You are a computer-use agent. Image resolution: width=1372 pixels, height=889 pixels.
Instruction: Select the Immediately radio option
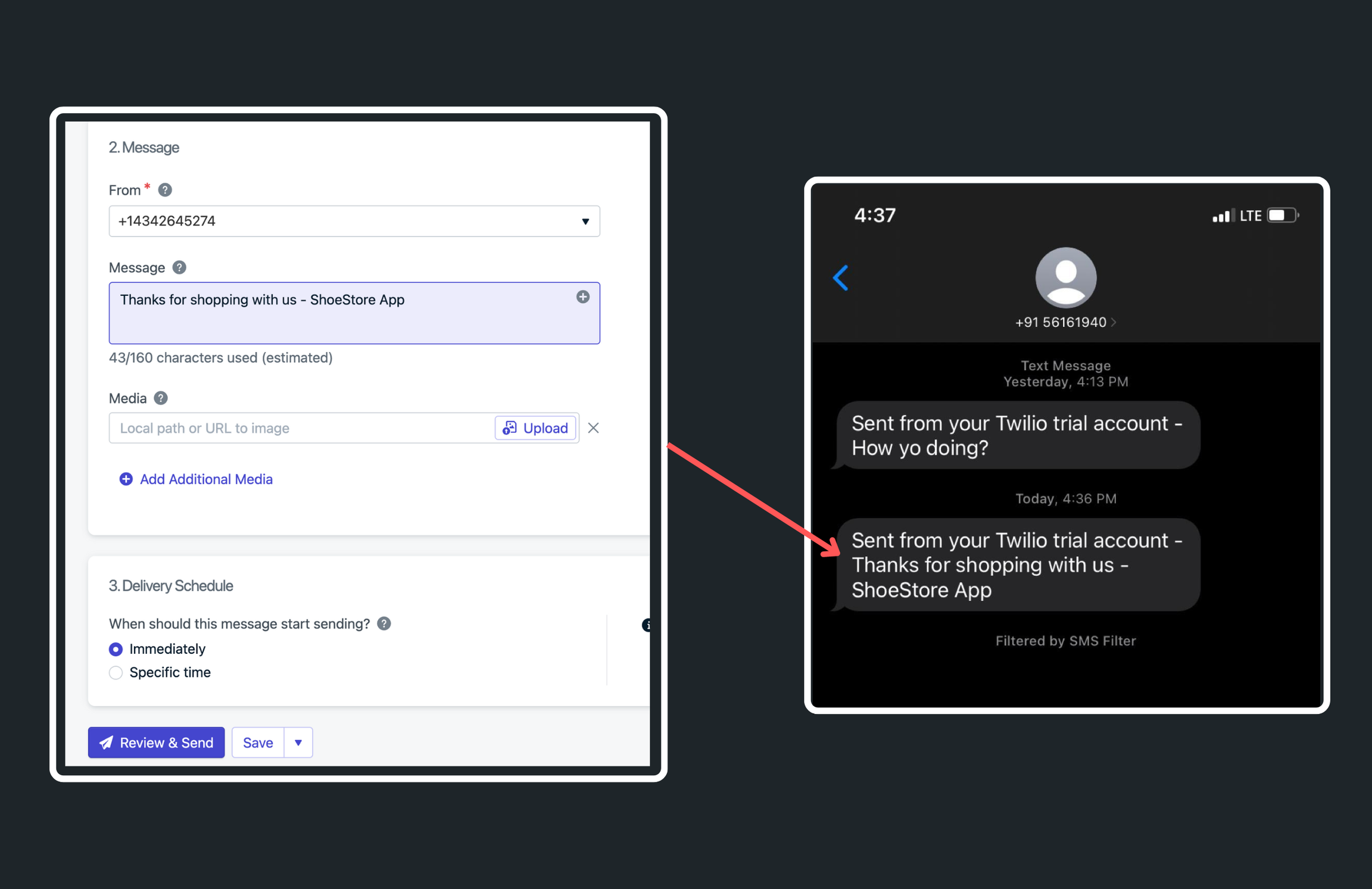[116, 649]
